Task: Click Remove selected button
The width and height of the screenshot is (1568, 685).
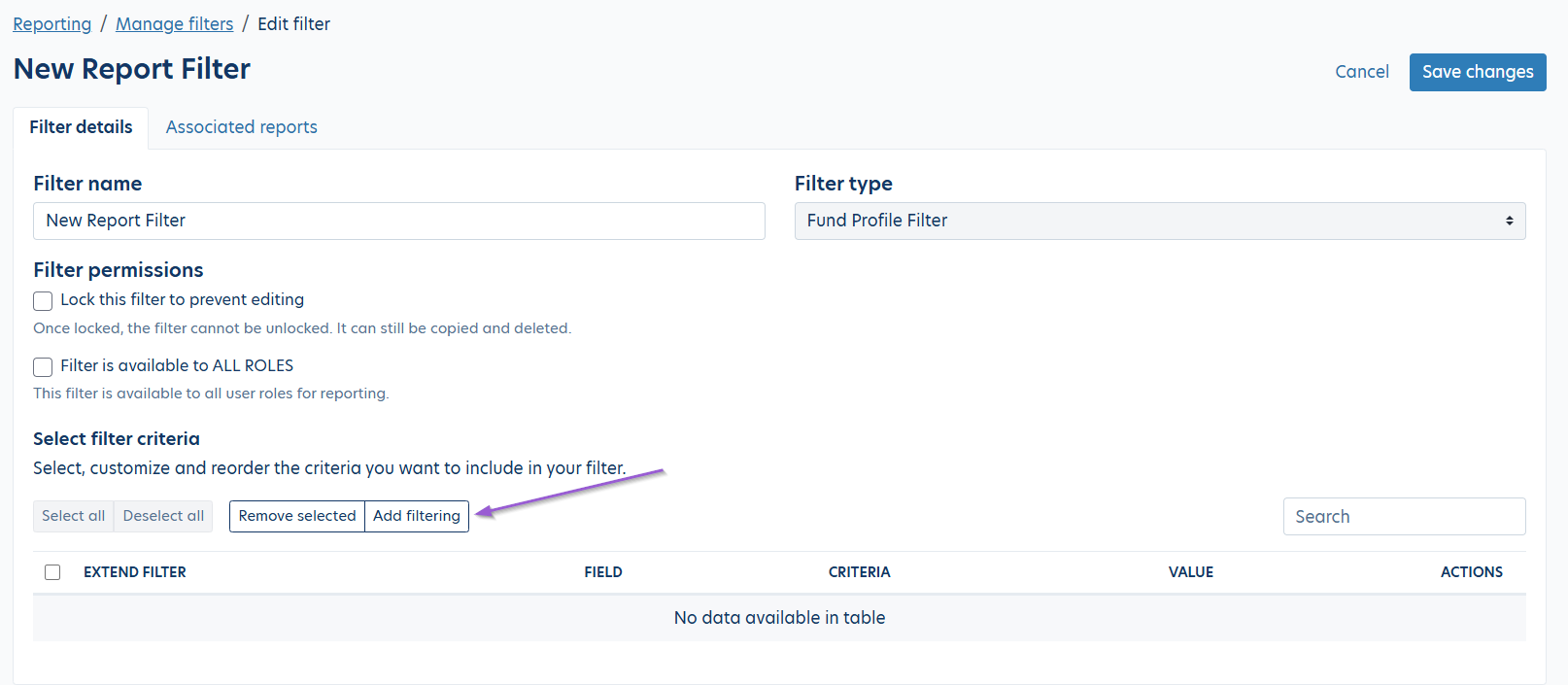Action: click(297, 516)
